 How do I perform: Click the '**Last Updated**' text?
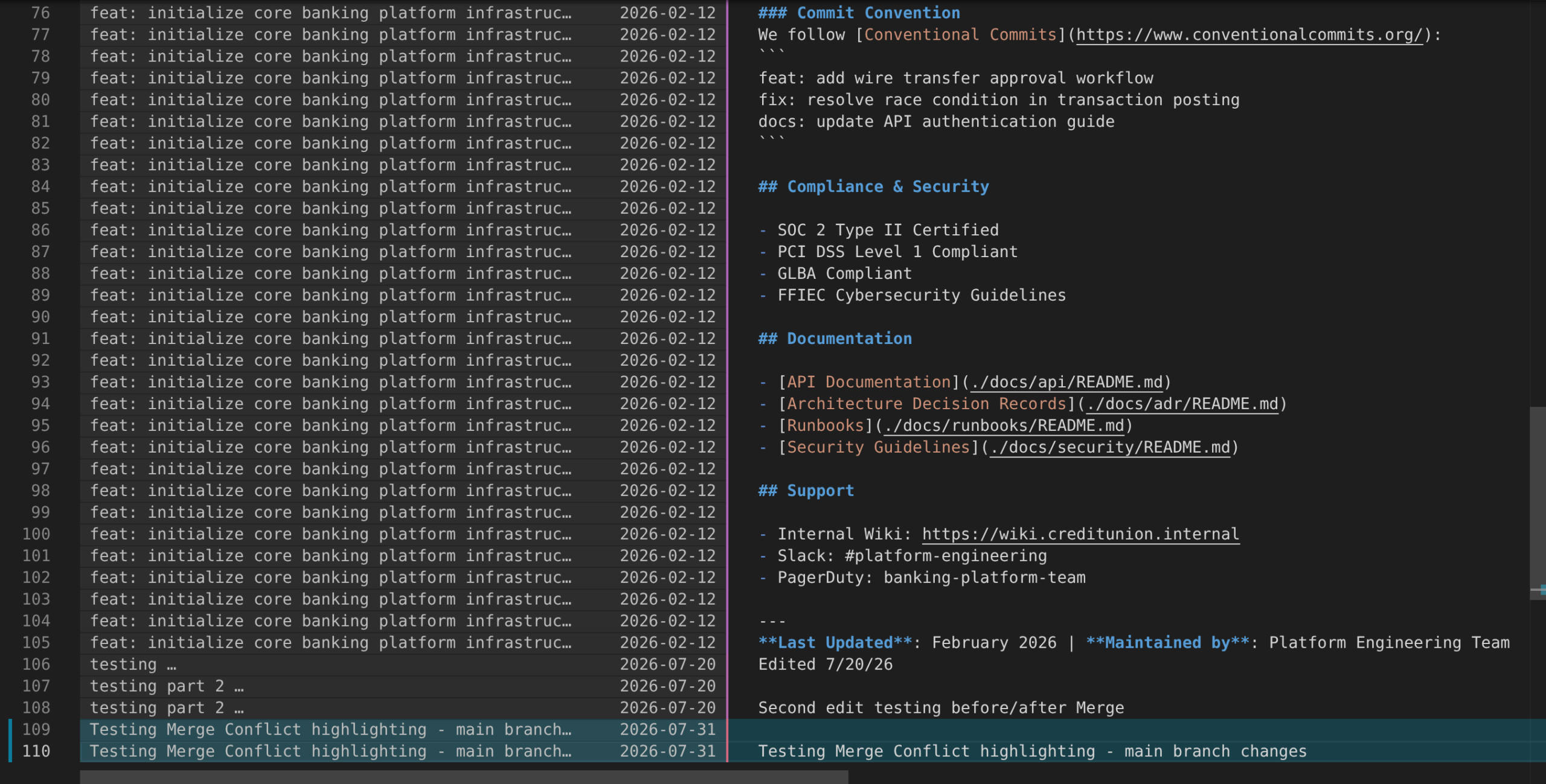point(835,643)
